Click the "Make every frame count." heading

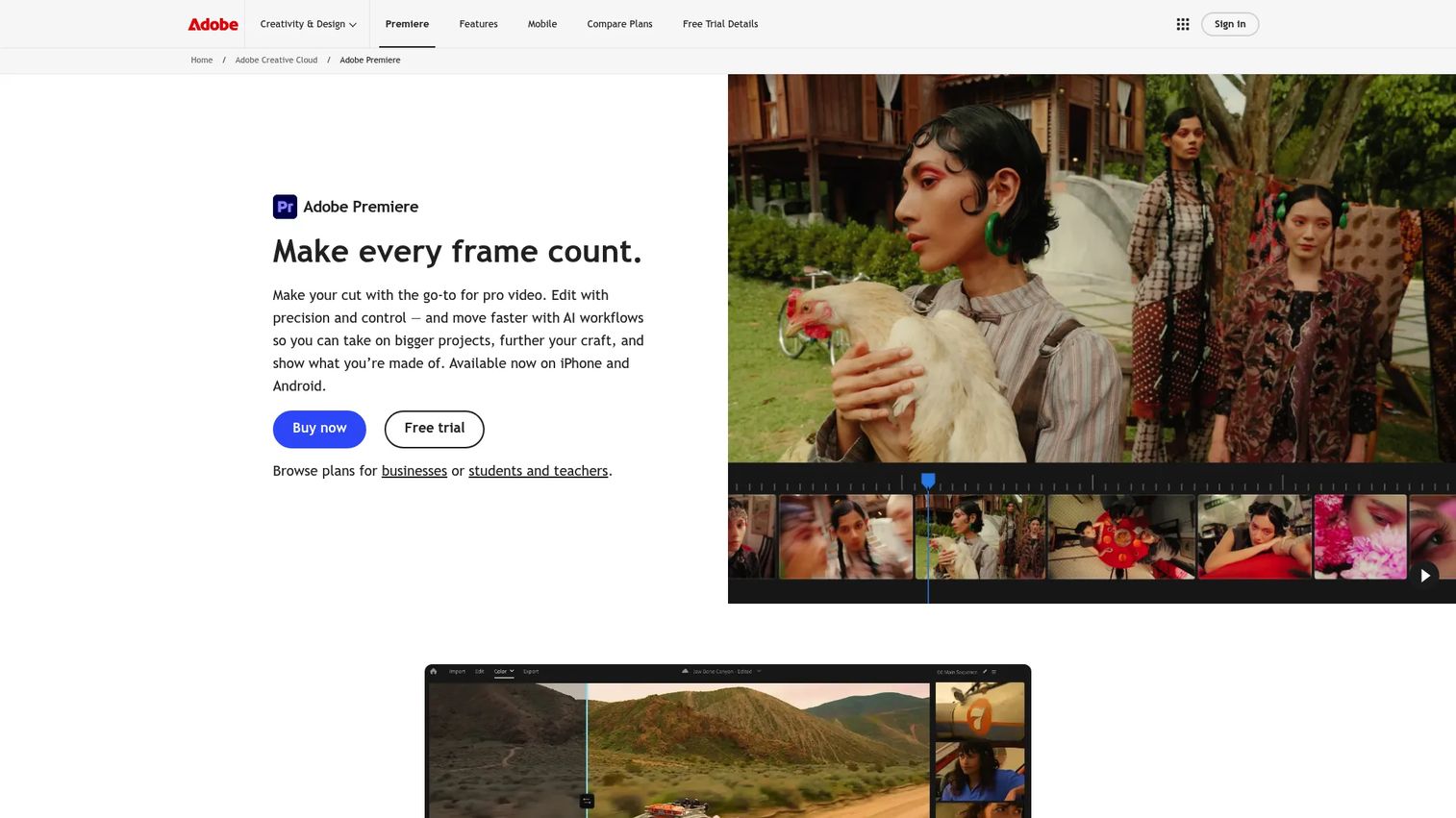pyautogui.click(x=457, y=252)
